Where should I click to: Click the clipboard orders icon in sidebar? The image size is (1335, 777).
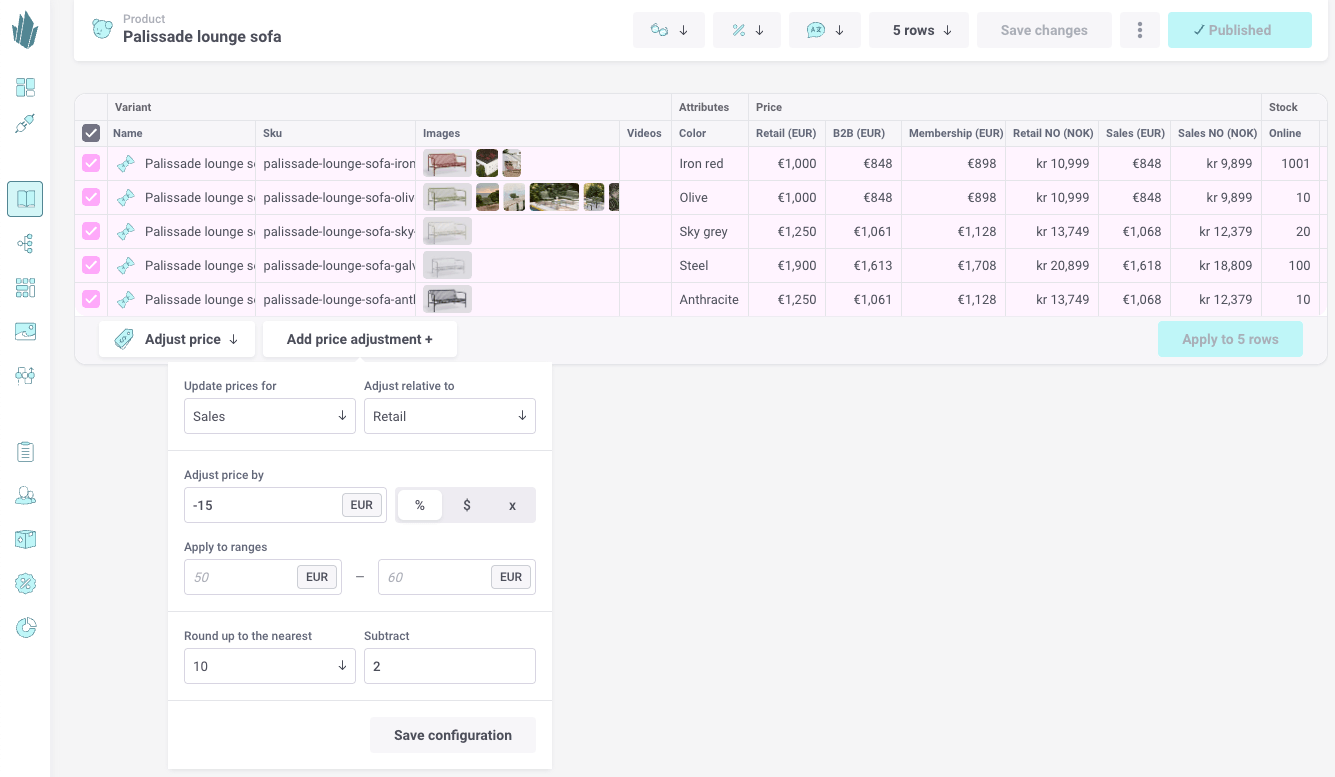click(x=25, y=452)
